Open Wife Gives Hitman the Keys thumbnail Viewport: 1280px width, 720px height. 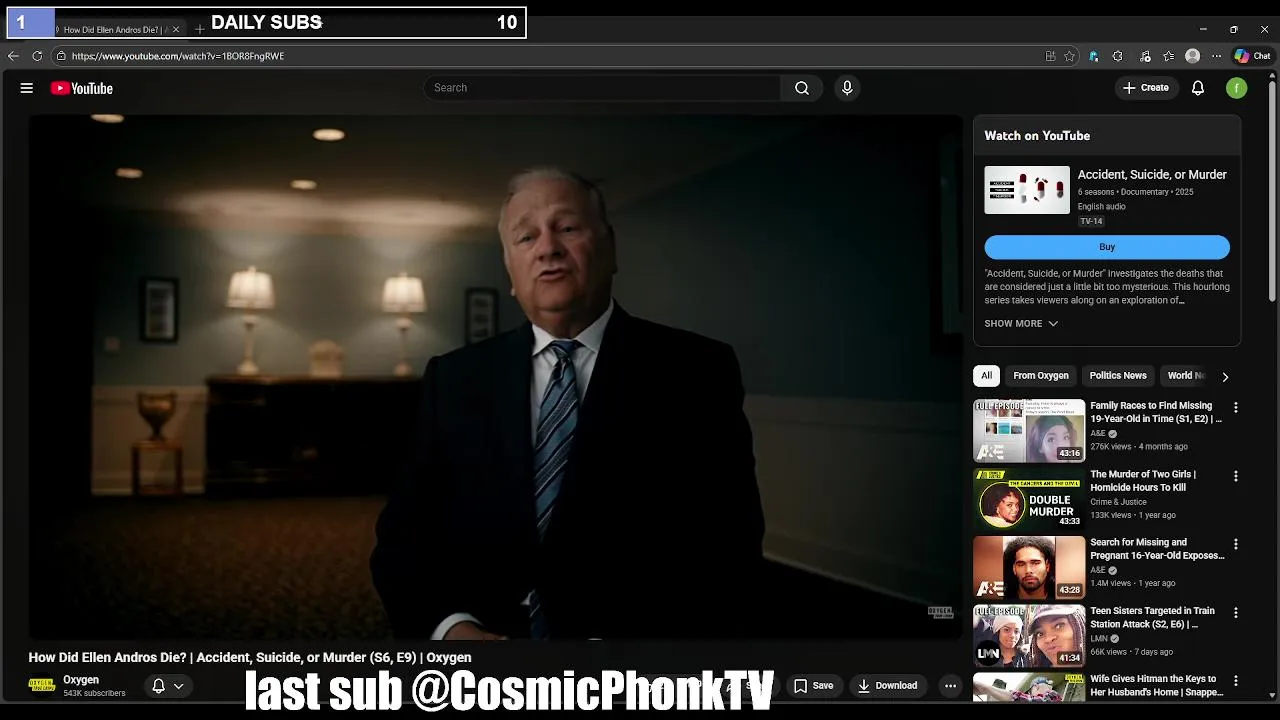click(1029, 687)
